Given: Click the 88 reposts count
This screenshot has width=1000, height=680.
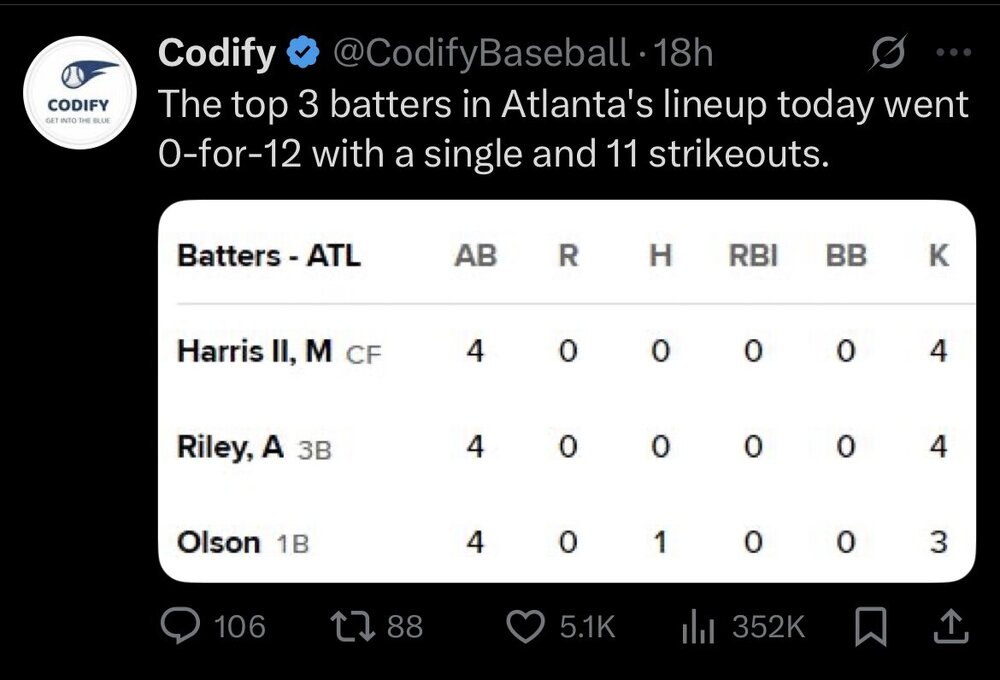Looking at the screenshot, I should pyautogui.click(x=405, y=627).
